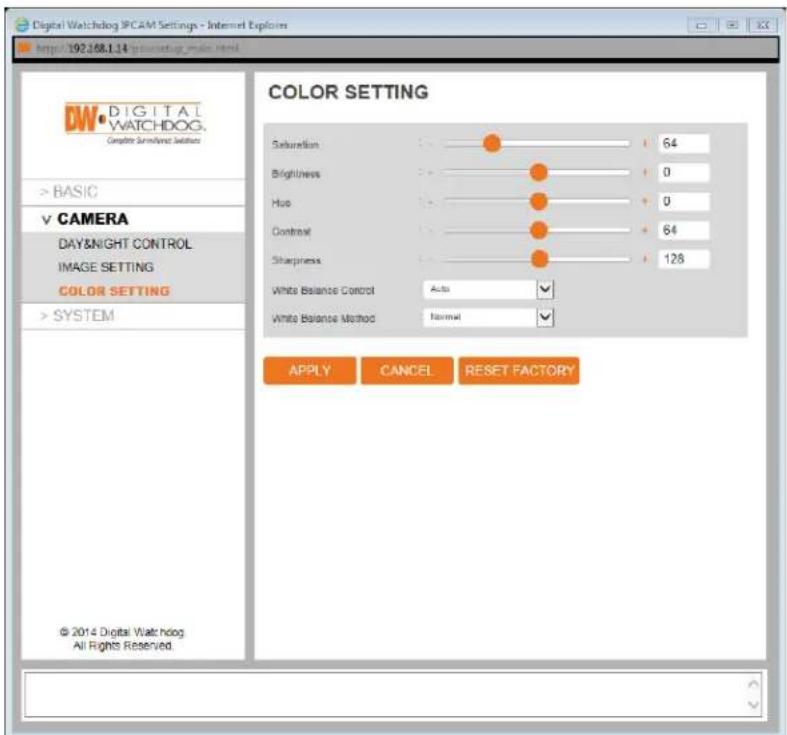Screen dimensions: 787x735
Task: Click the Hue value input field
Action: 684,201
